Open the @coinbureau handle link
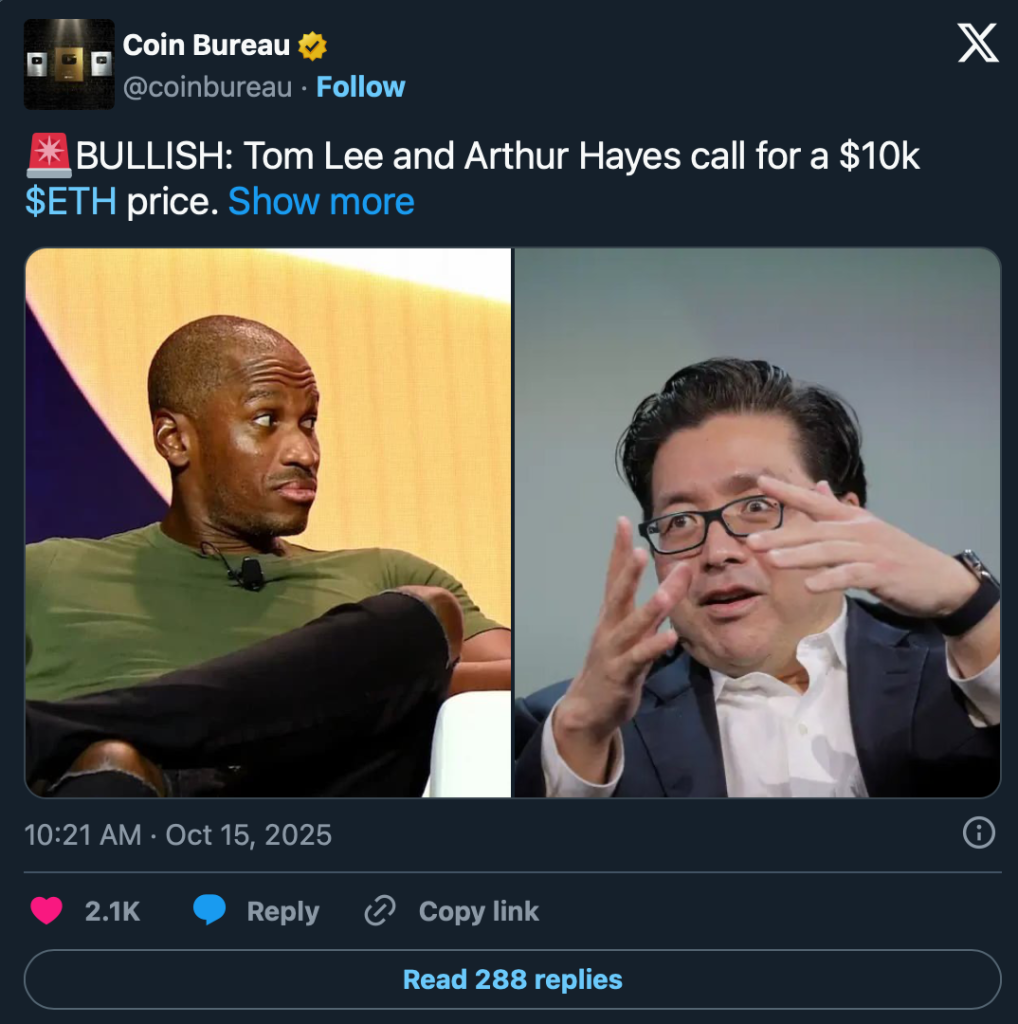This screenshot has width=1018, height=1024. (208, 87)
